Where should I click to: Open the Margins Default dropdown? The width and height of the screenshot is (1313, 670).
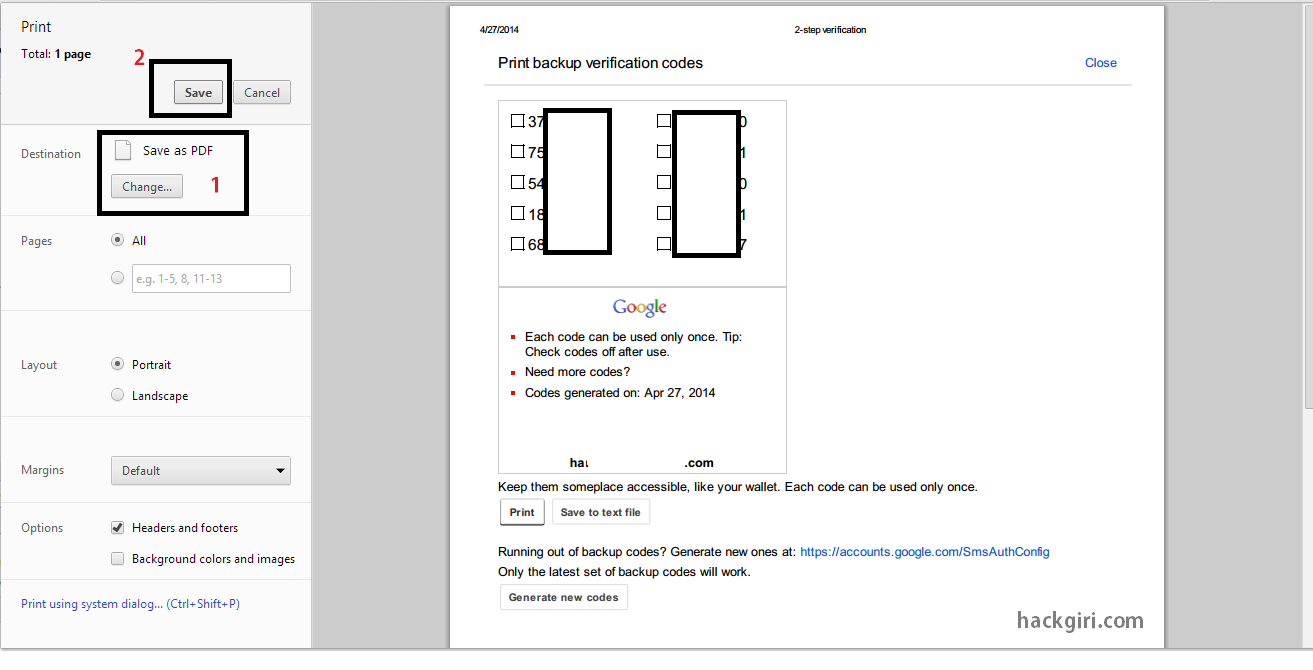[201, 470]
